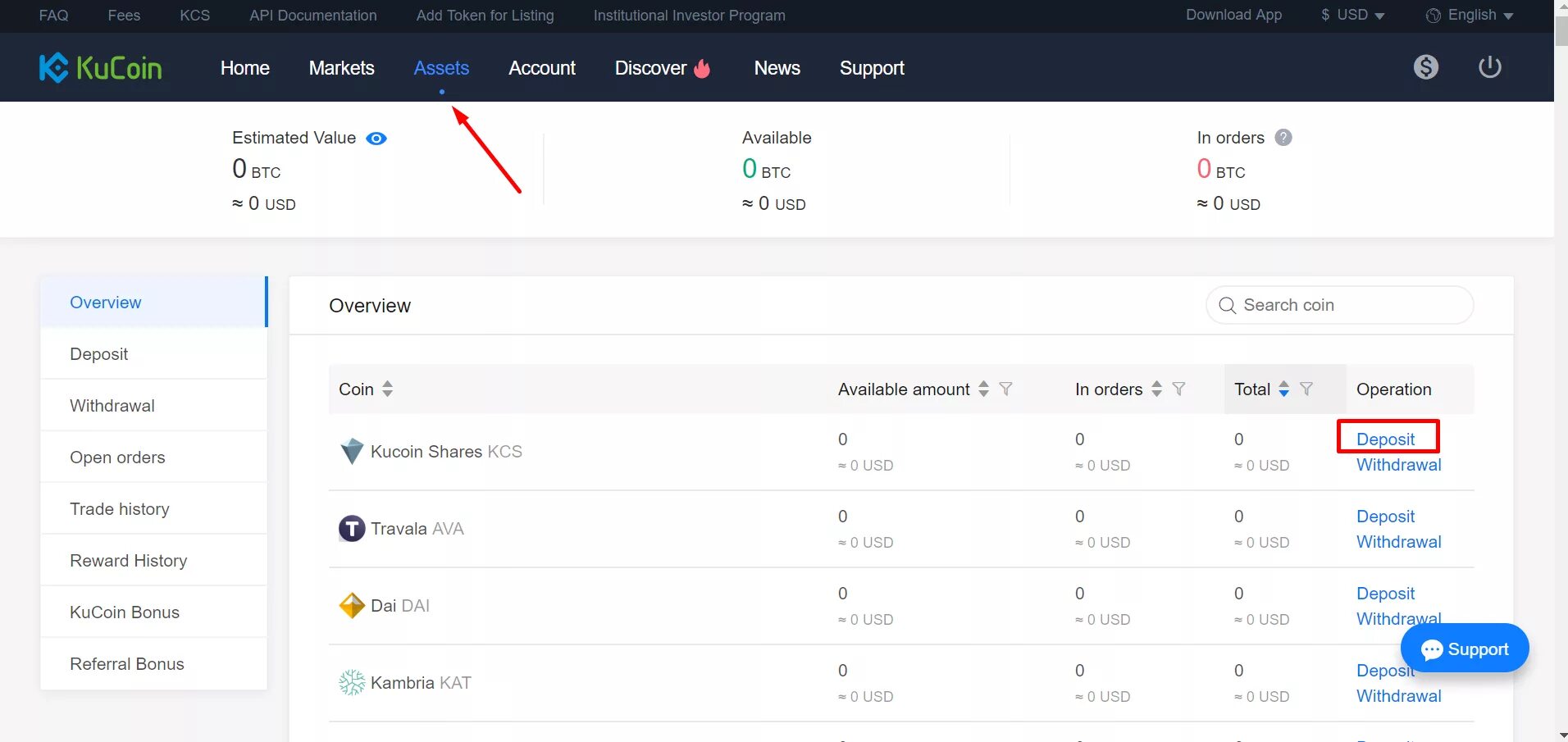This screenshot has height=742, width=1568.
Task: Select the Assets menu item
Action: 441,68
